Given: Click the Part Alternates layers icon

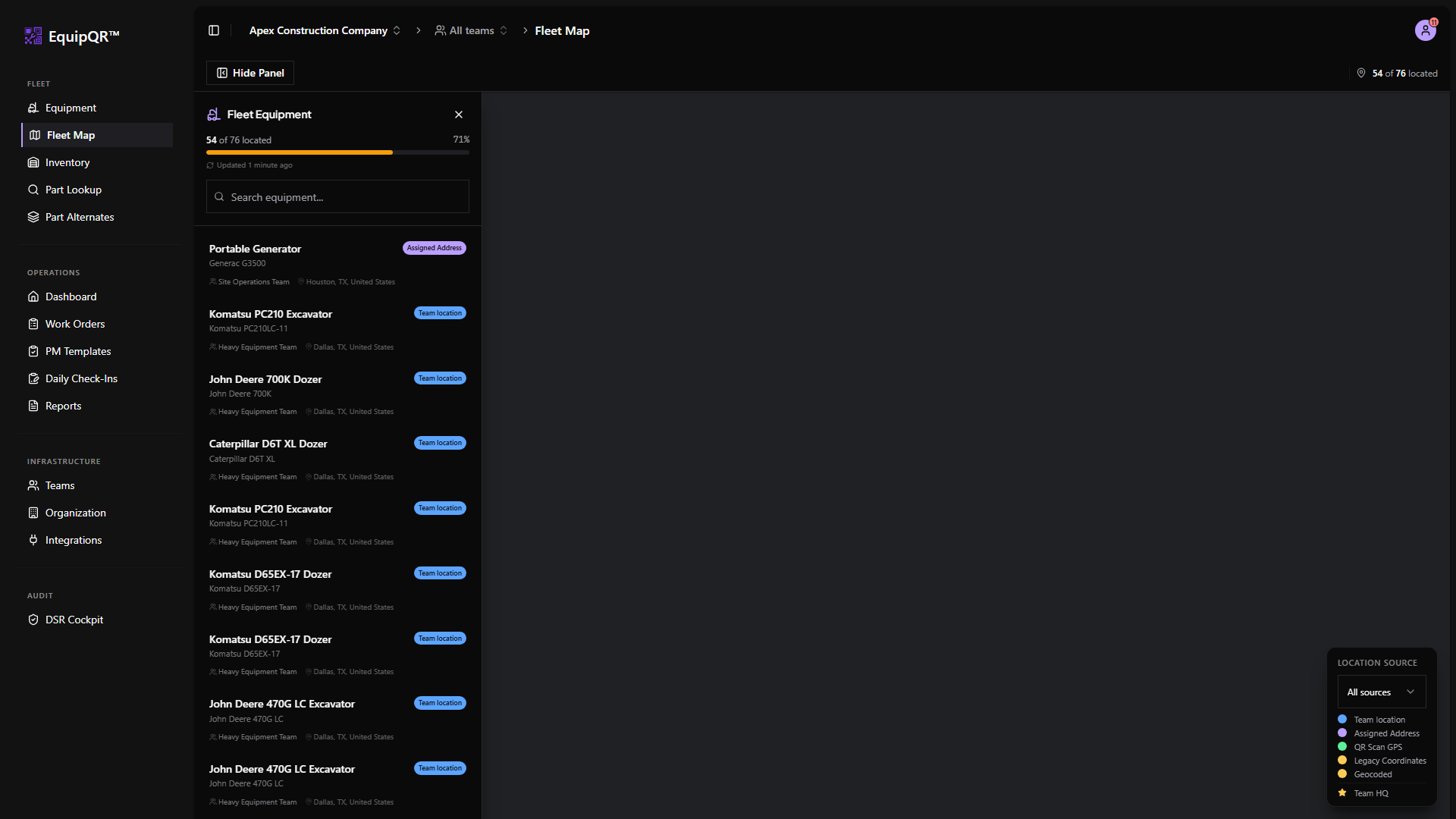Looking at the screenshot, I should (33, 217).
